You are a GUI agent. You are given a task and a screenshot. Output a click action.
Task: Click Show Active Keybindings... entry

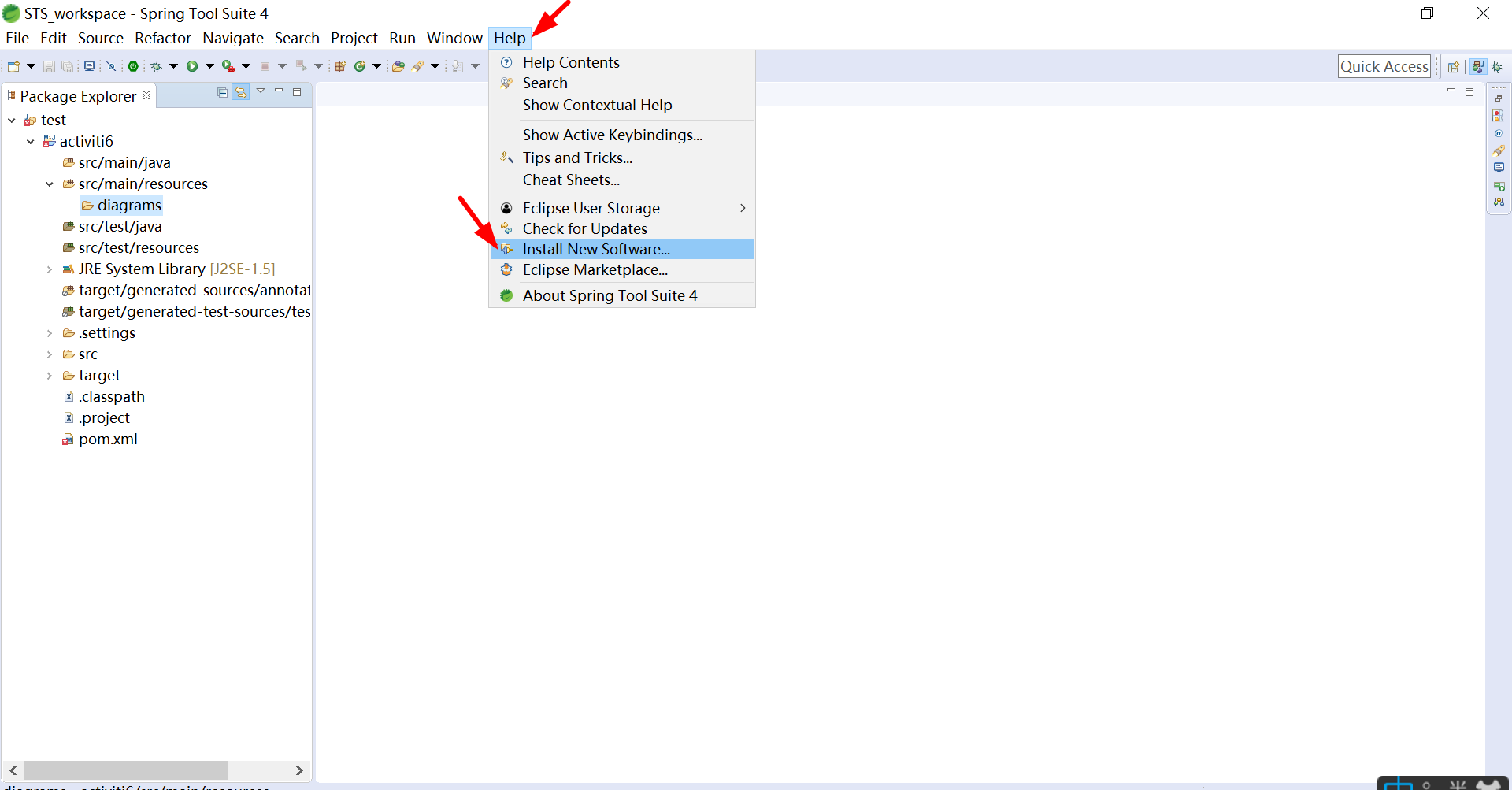(622, 135)
